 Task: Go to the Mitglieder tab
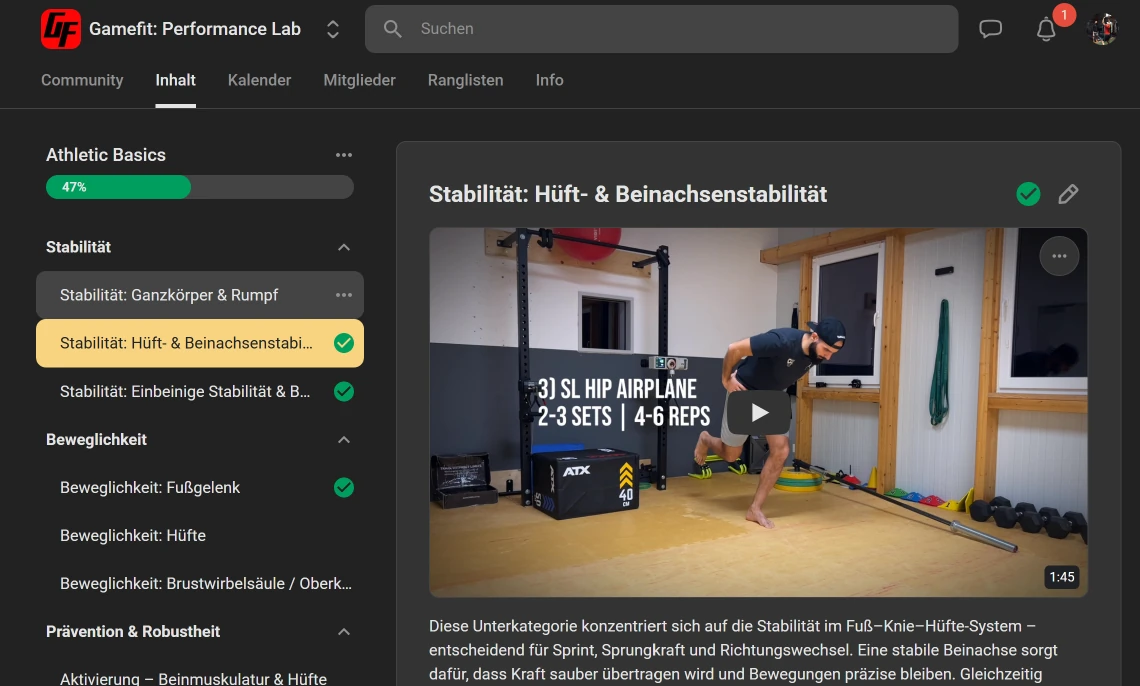(x=359, y=80)
